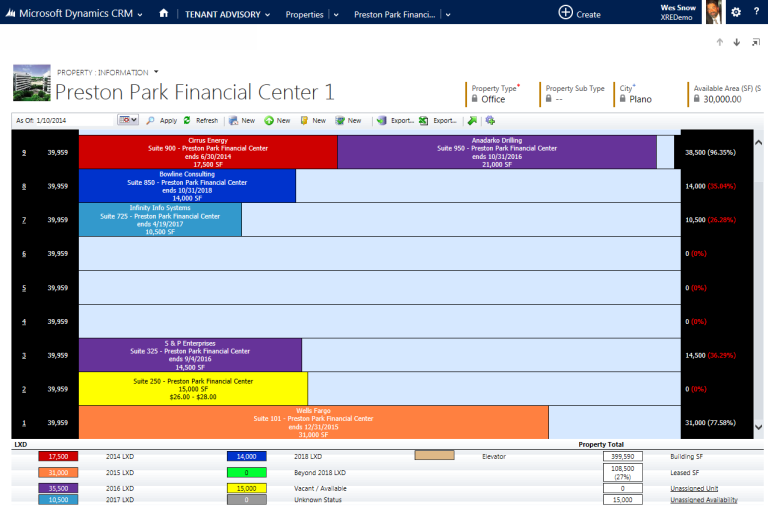The width and height of the screenshot is (768, 507).
Task: Click the orange 2015 LXD swatch
Action: (58, 473)
